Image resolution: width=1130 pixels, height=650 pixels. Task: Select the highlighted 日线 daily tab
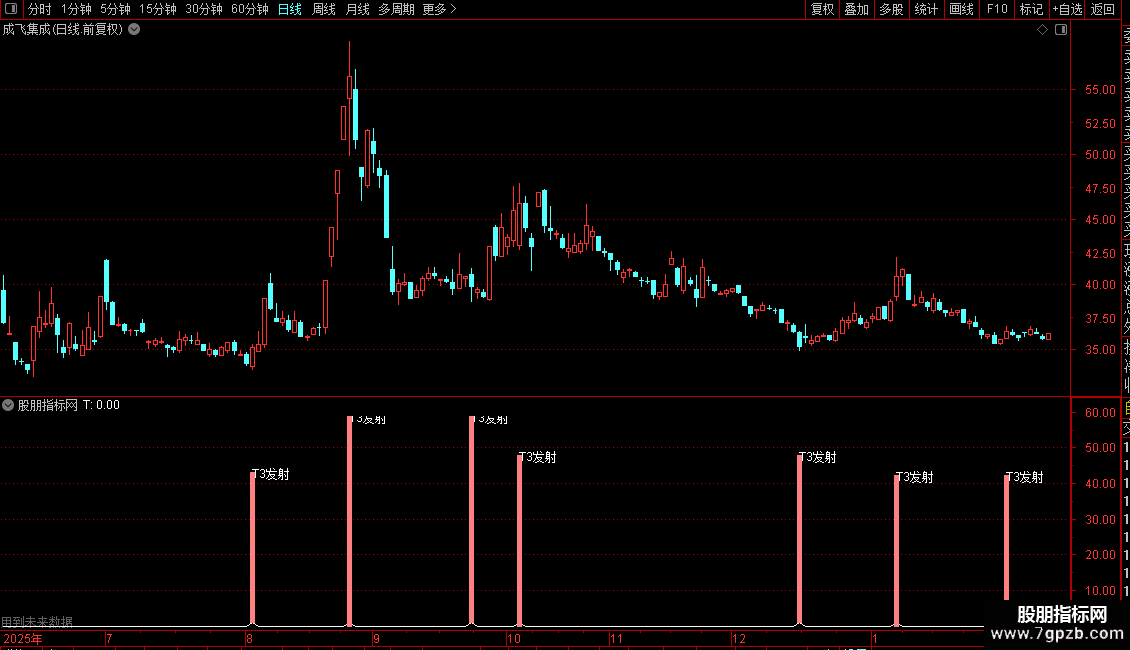pyautogui.click(x=290, y=9)
